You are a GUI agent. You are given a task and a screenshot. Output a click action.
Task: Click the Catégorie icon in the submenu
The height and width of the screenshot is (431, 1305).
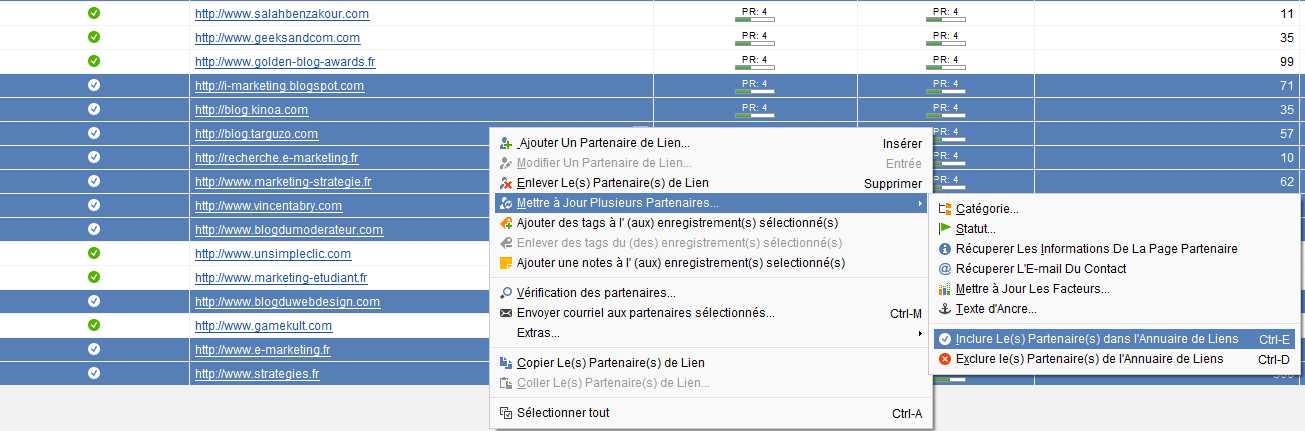point(945,209)
